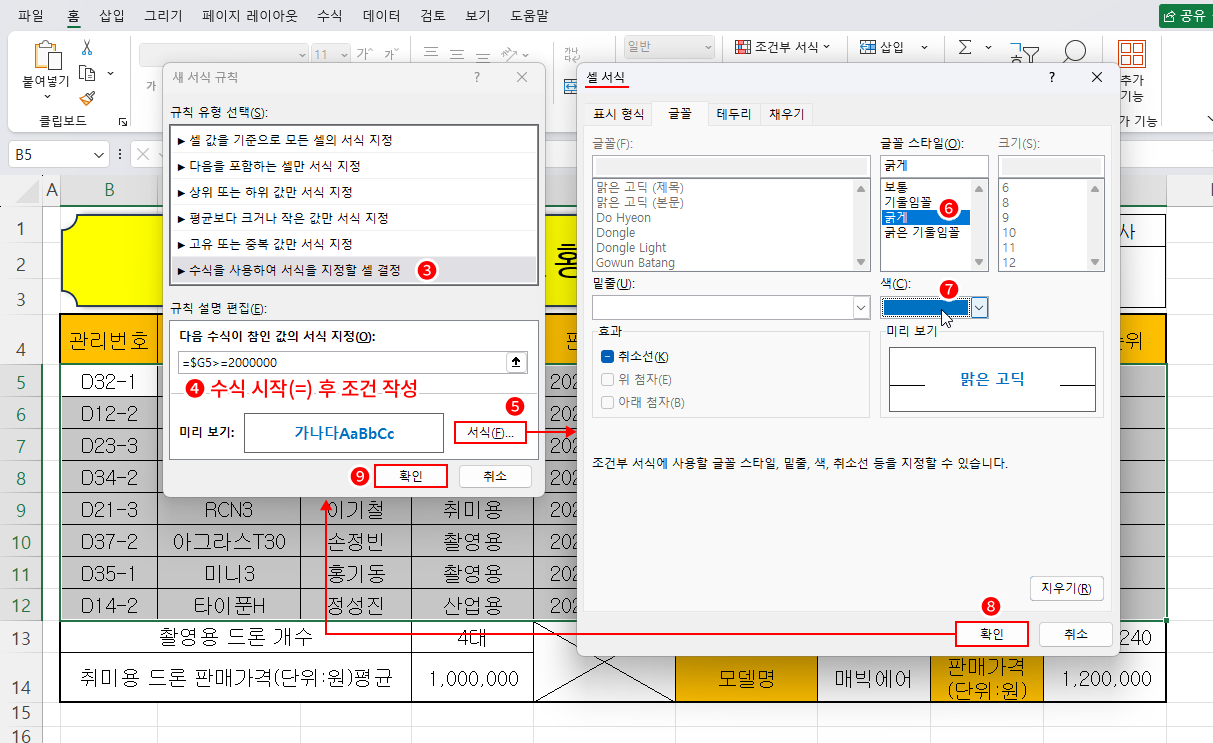Open the 밑줄 underline dropdown

pyautogui.click(x=861, y=308)
